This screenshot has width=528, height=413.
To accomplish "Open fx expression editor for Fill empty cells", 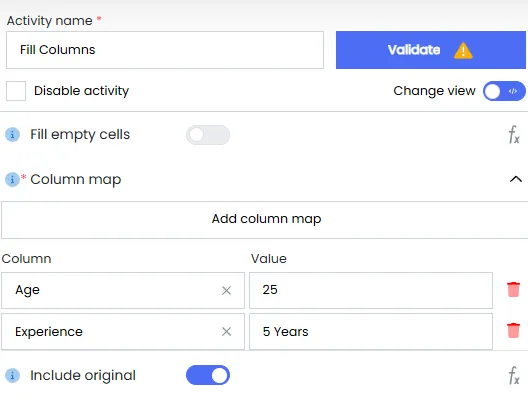I will [514, 135].
